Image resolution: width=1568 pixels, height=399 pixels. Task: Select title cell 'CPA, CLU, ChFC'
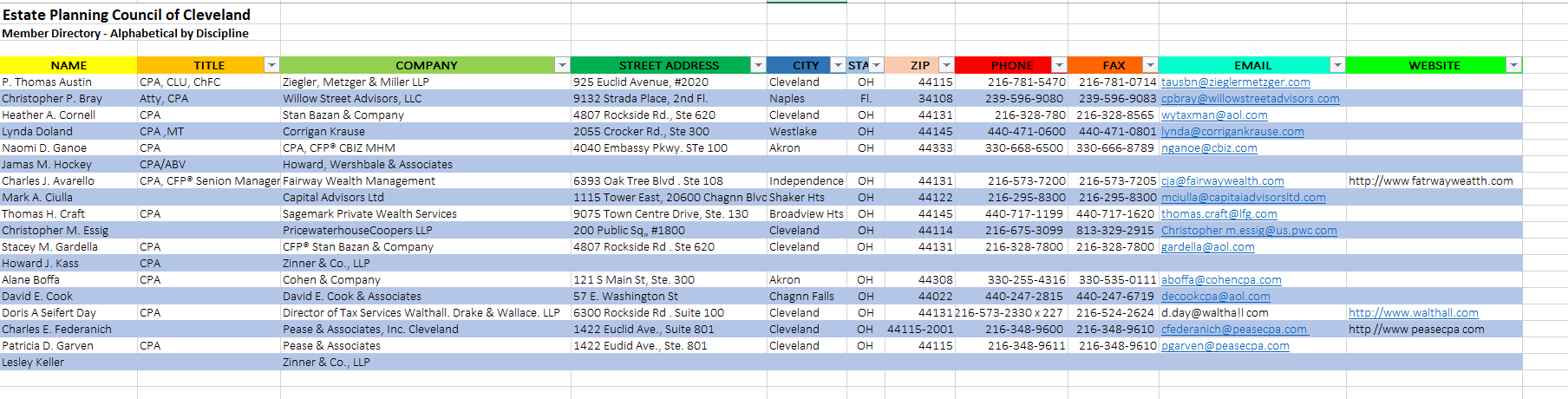(209, 82)
